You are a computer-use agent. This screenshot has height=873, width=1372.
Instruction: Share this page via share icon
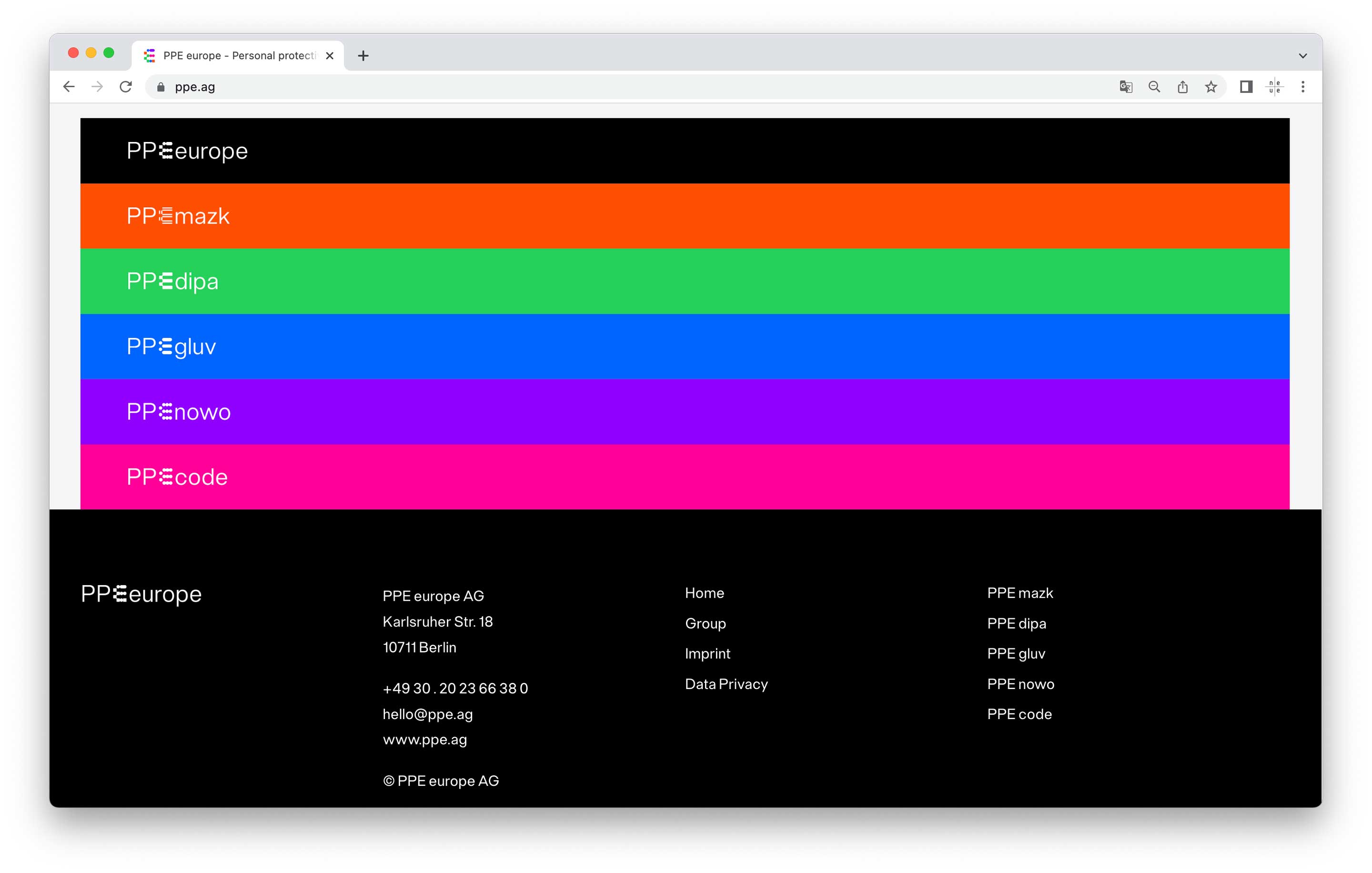pyautogui.click(x=1182, y=87)
